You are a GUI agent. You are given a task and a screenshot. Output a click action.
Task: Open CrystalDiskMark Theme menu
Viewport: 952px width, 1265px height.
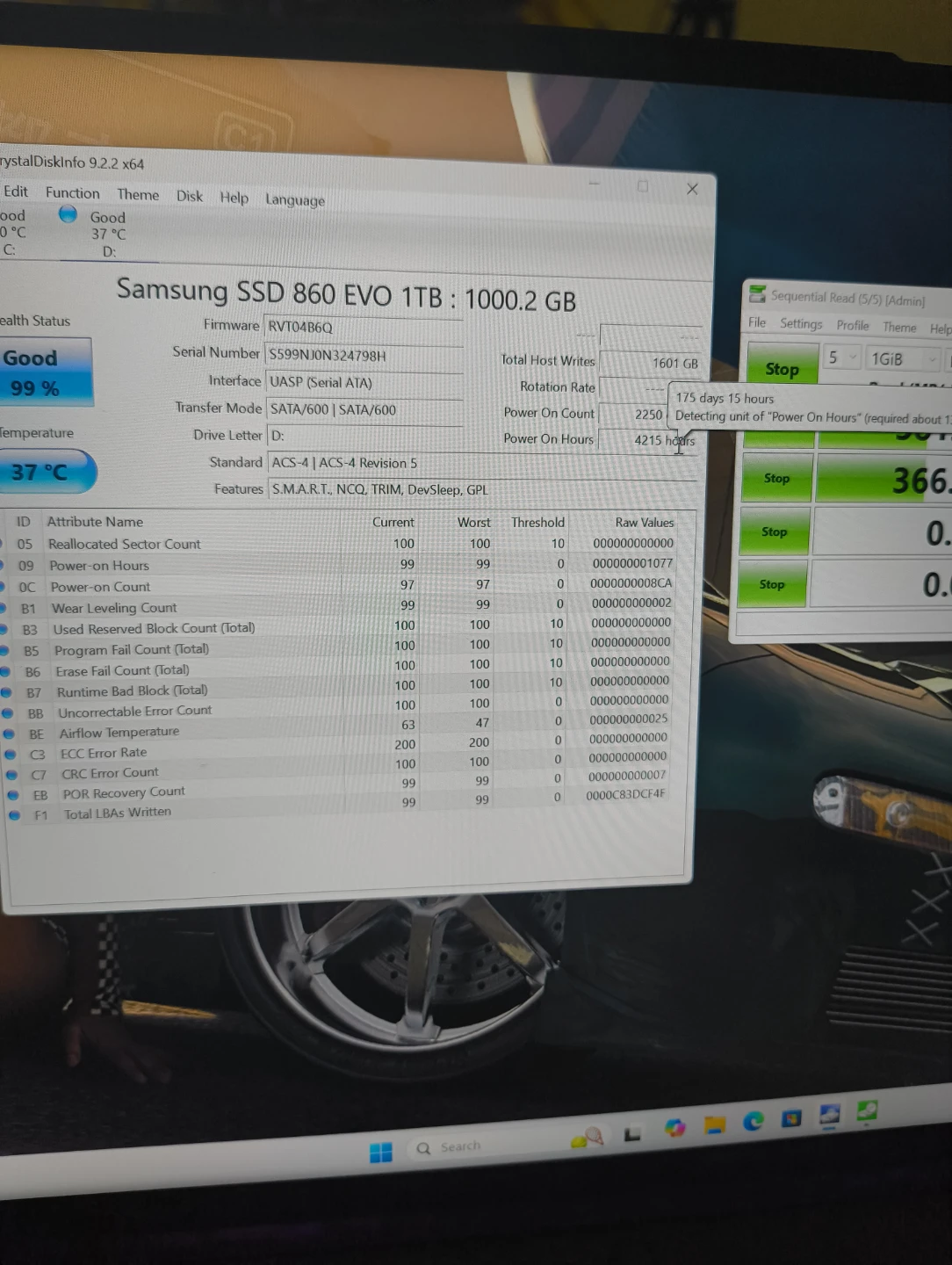[899, 328]
